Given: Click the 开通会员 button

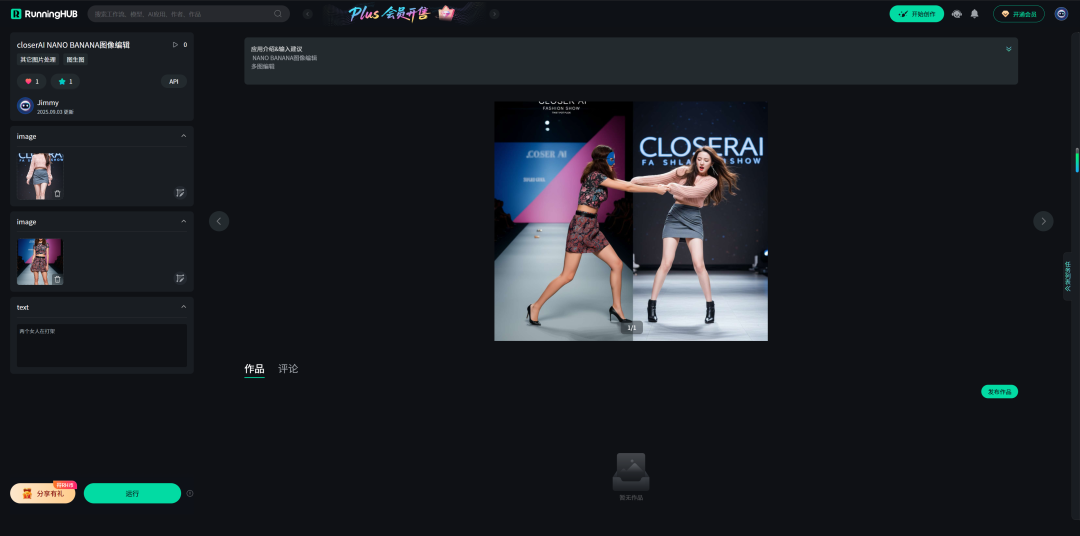Looking at the screenshot, I should (1019, 14).
